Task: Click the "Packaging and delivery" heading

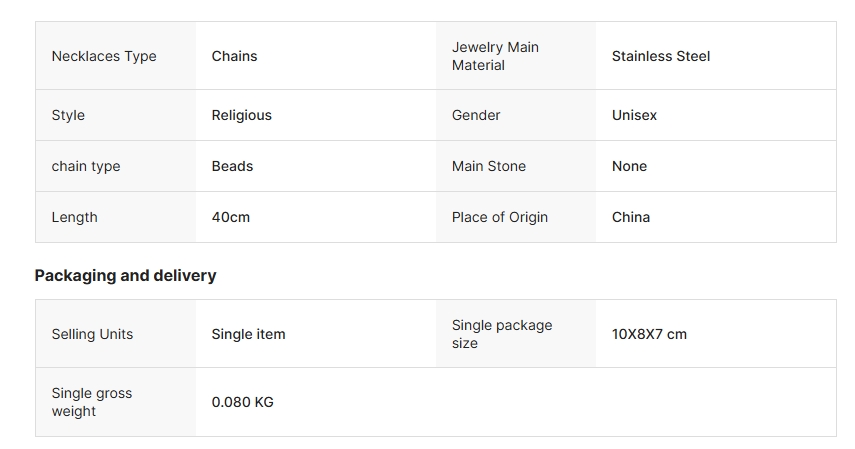Action: pyautogui.click(x=125, y=275)
